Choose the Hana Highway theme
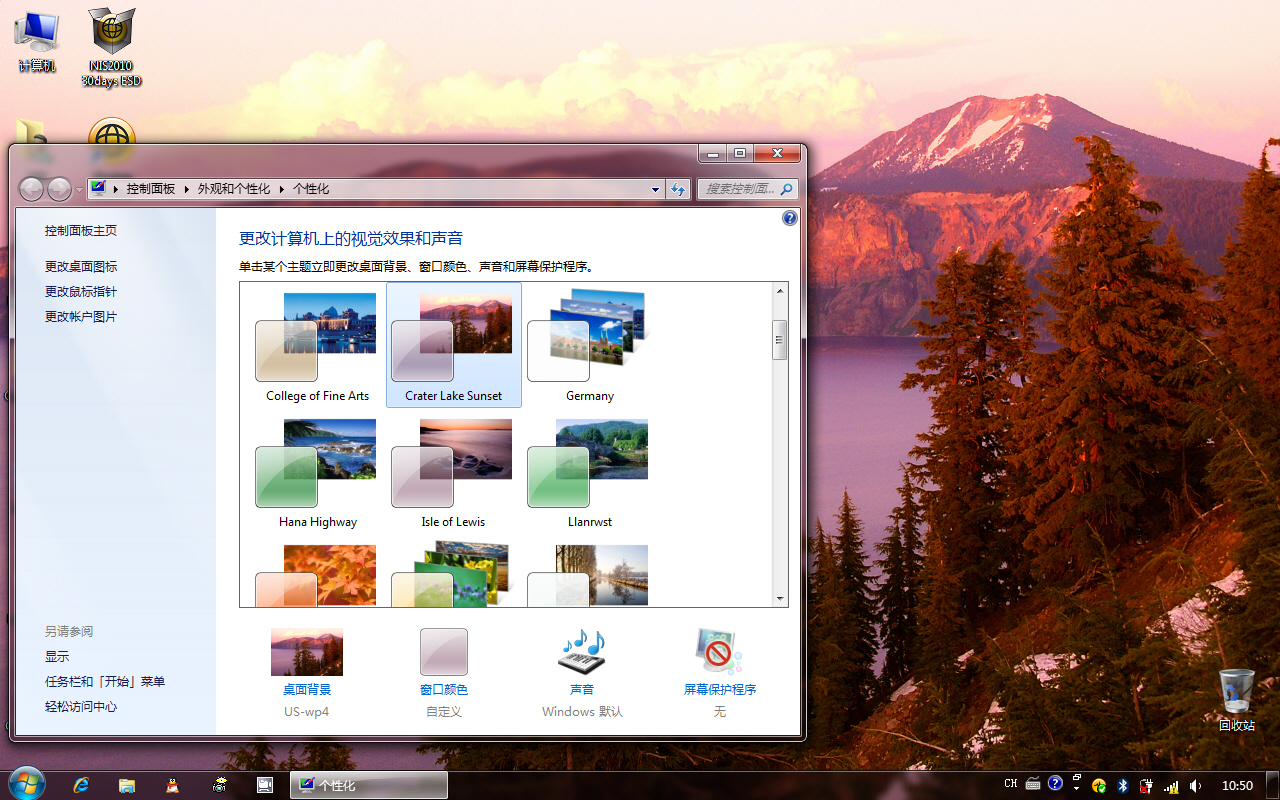Viewport: 1280px width, 800px height. click(x=317, y=472)
